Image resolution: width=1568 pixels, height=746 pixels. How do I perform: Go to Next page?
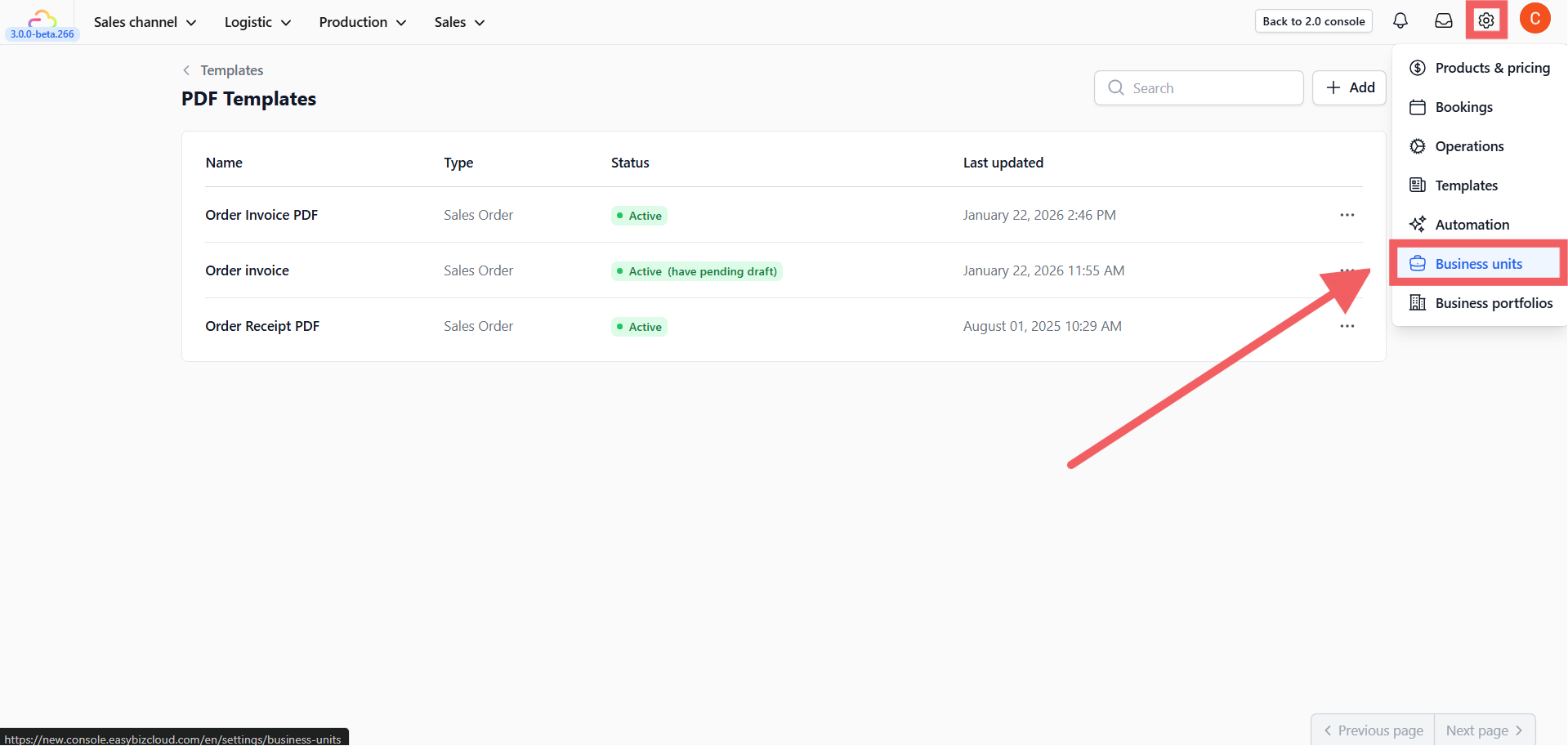(1485, 730)
